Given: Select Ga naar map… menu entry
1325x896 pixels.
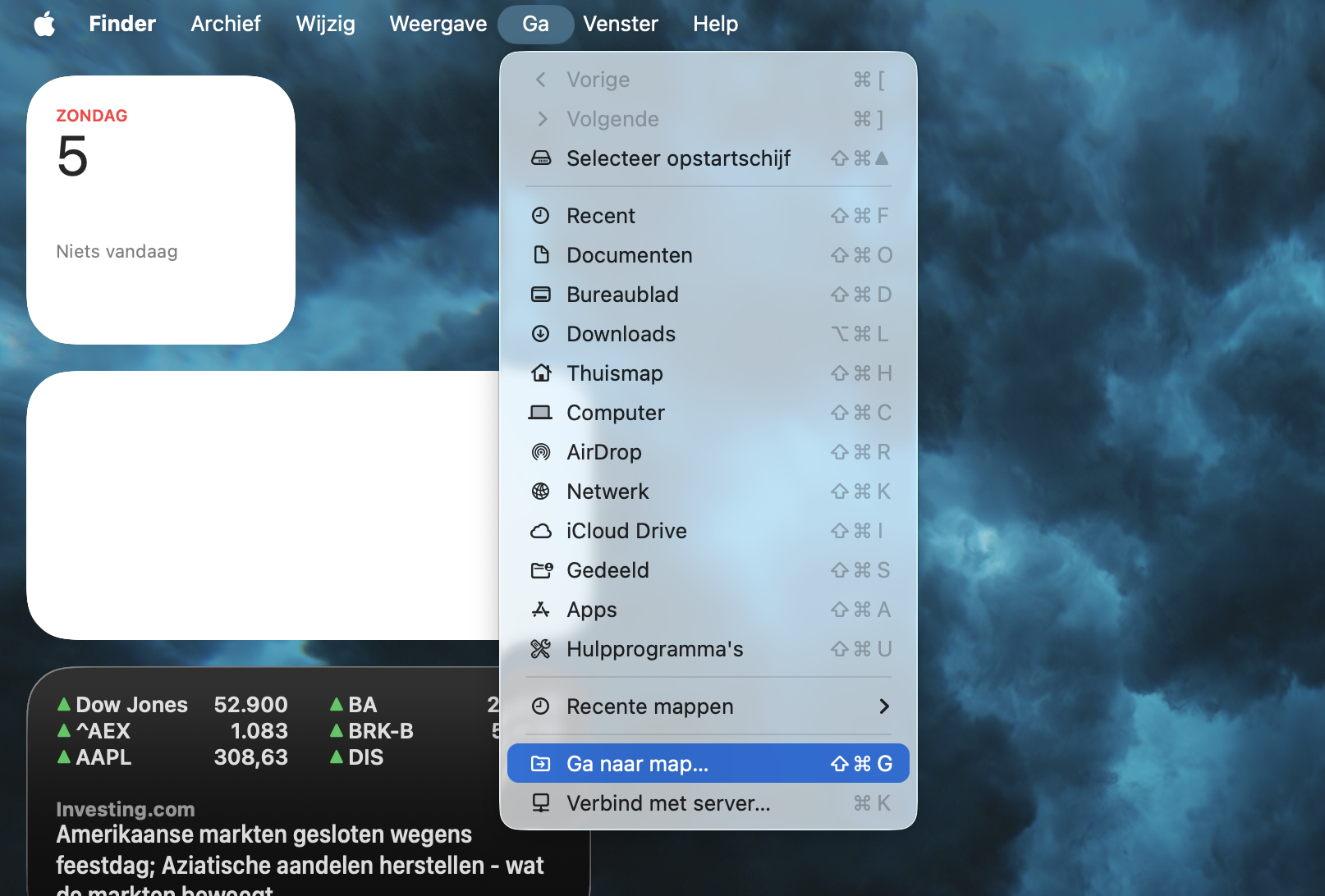Looking at the screenshot, I should pyautogui.click(x=708, y=764).
